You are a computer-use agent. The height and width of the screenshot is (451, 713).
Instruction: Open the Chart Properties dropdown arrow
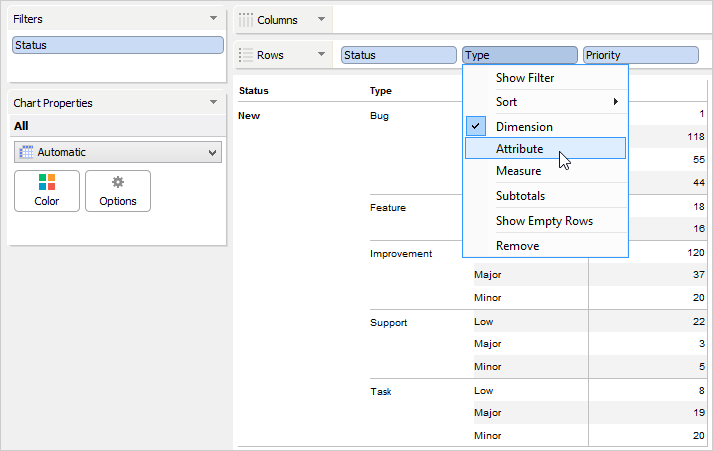(x=213, y=102)
